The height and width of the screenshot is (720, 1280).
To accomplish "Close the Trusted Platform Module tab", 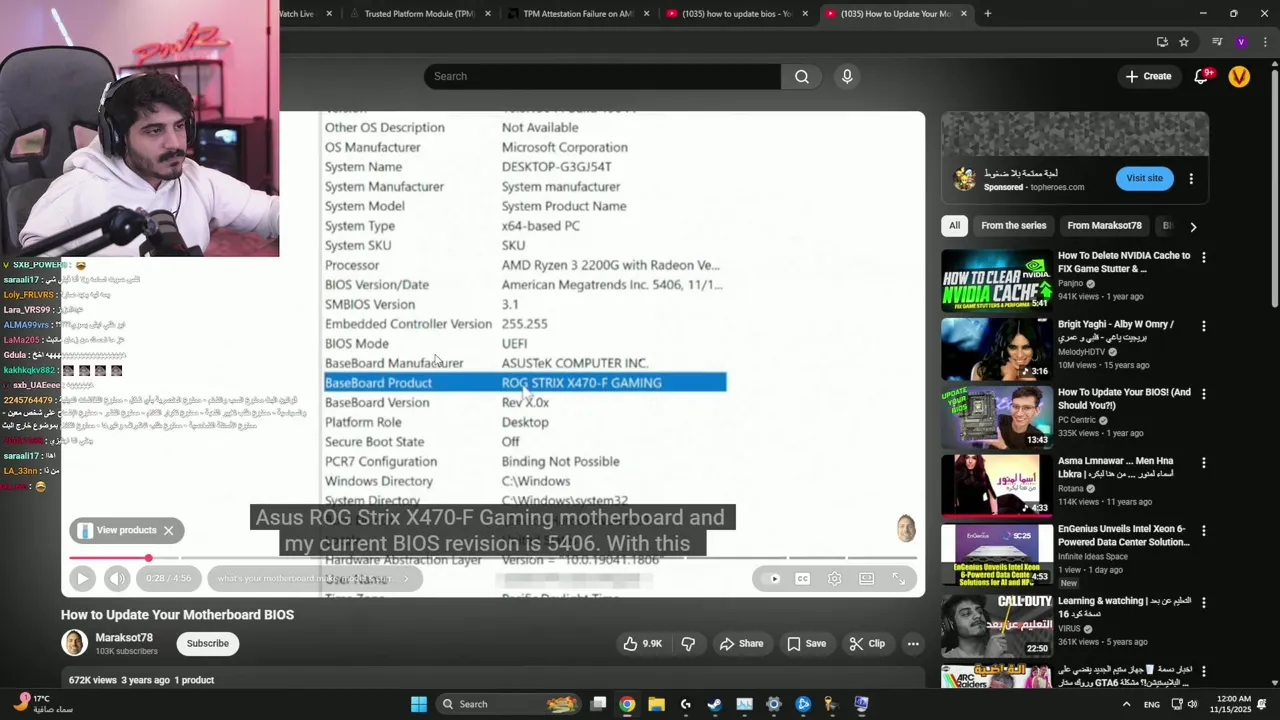I will [488, 14].
